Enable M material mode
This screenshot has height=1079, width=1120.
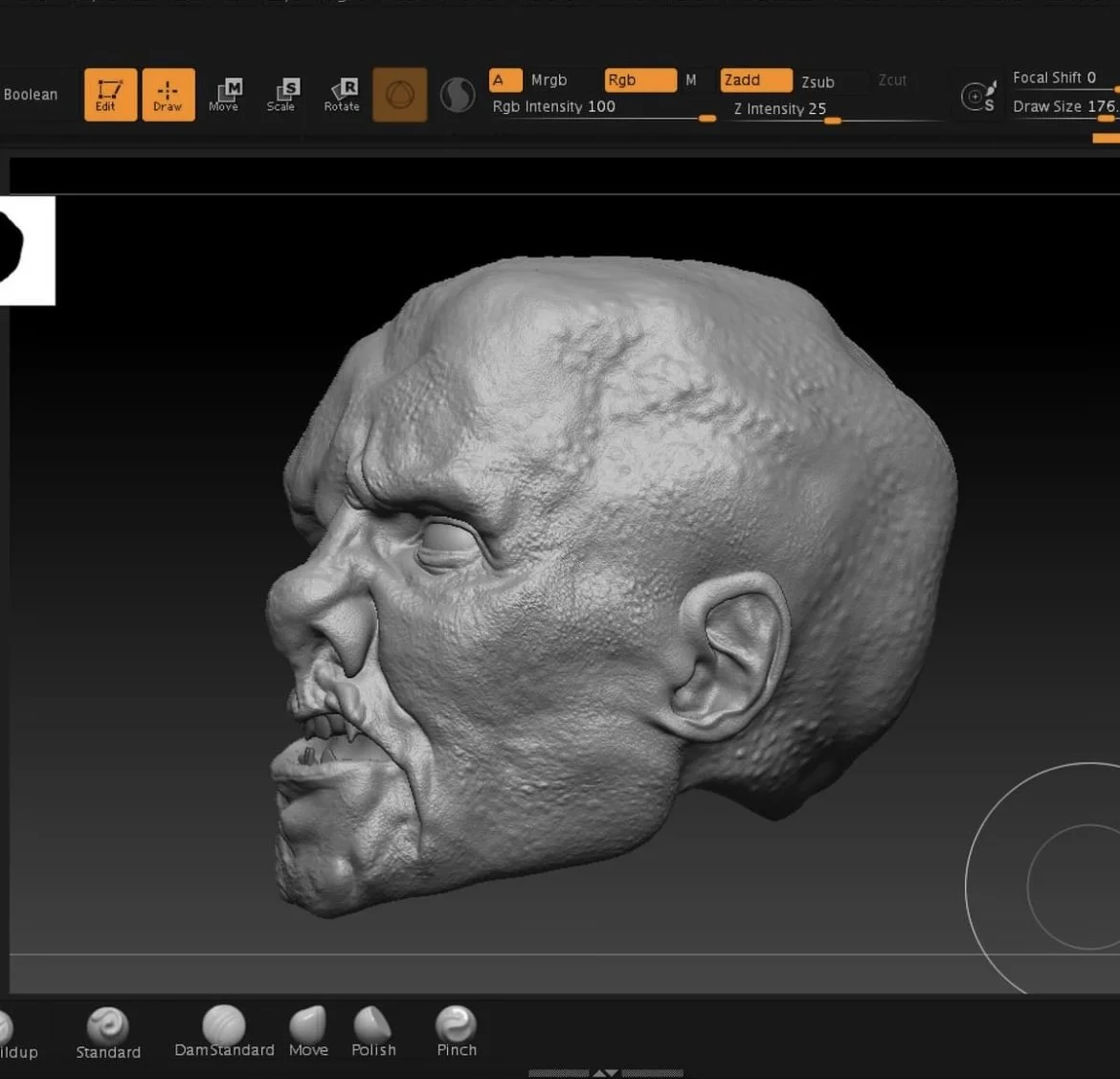(x=691, y=80)
